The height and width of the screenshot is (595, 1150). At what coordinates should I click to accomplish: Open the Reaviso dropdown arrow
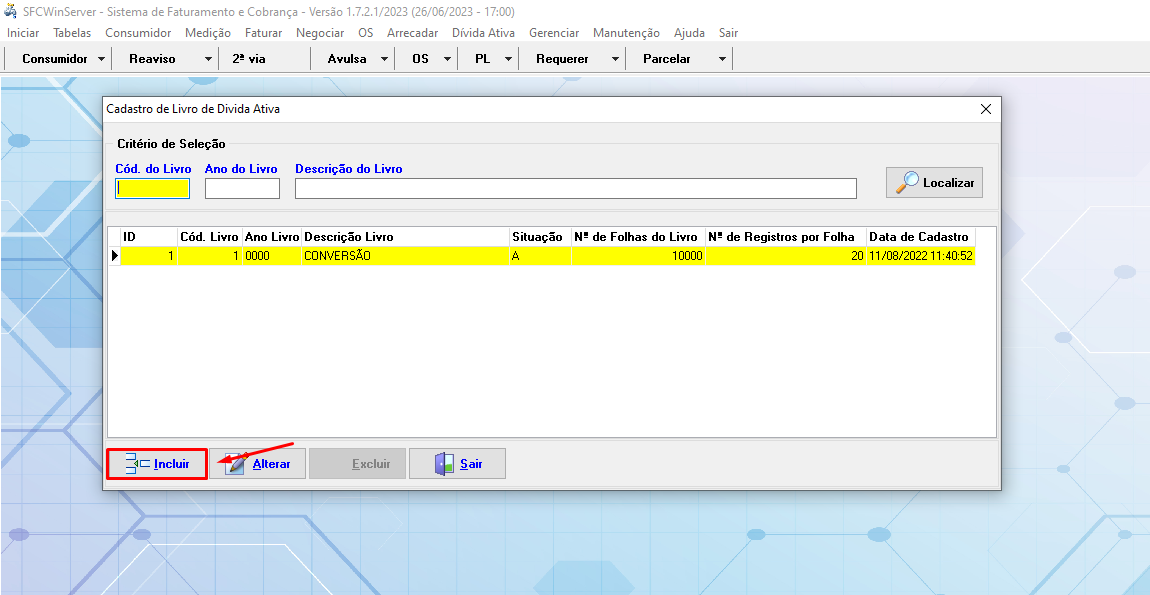(x=208, y=59)
